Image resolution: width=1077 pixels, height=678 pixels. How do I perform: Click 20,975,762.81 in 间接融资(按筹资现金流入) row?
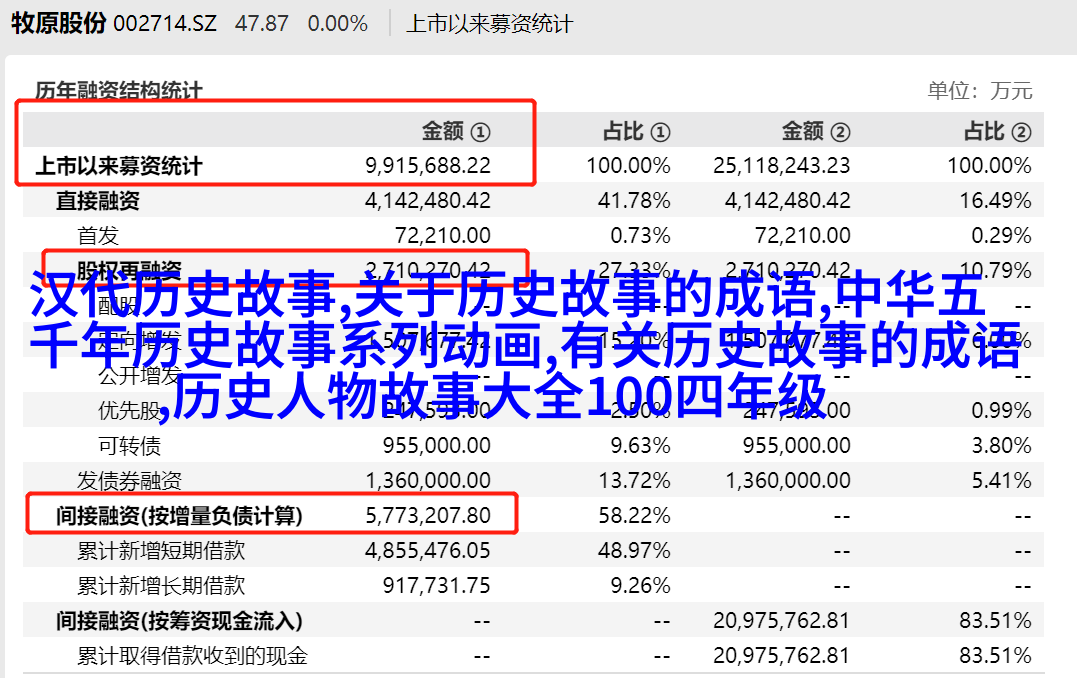click(x=782, y=621)
